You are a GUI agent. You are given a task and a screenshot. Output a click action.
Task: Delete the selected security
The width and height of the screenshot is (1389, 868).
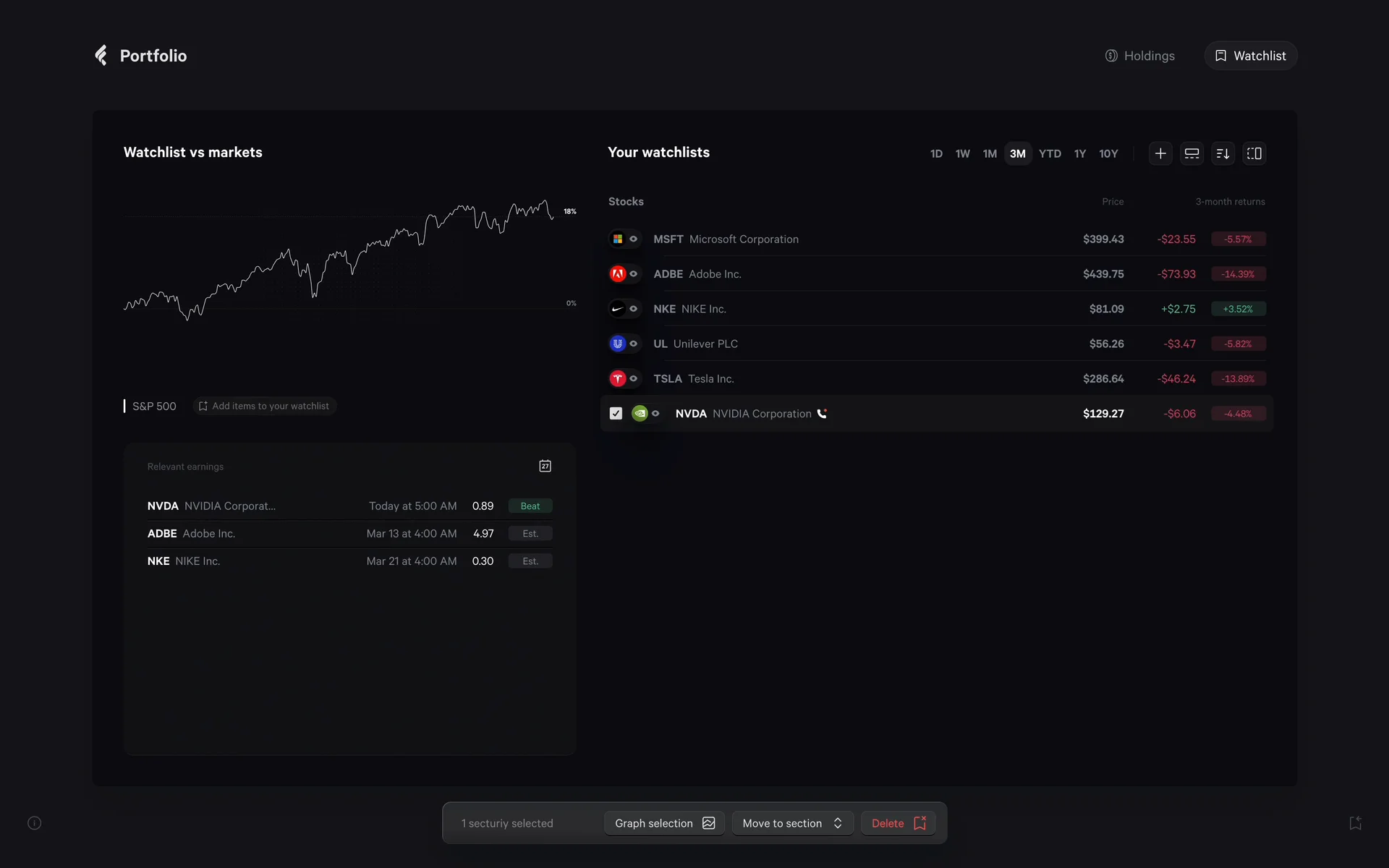point(898,823)
